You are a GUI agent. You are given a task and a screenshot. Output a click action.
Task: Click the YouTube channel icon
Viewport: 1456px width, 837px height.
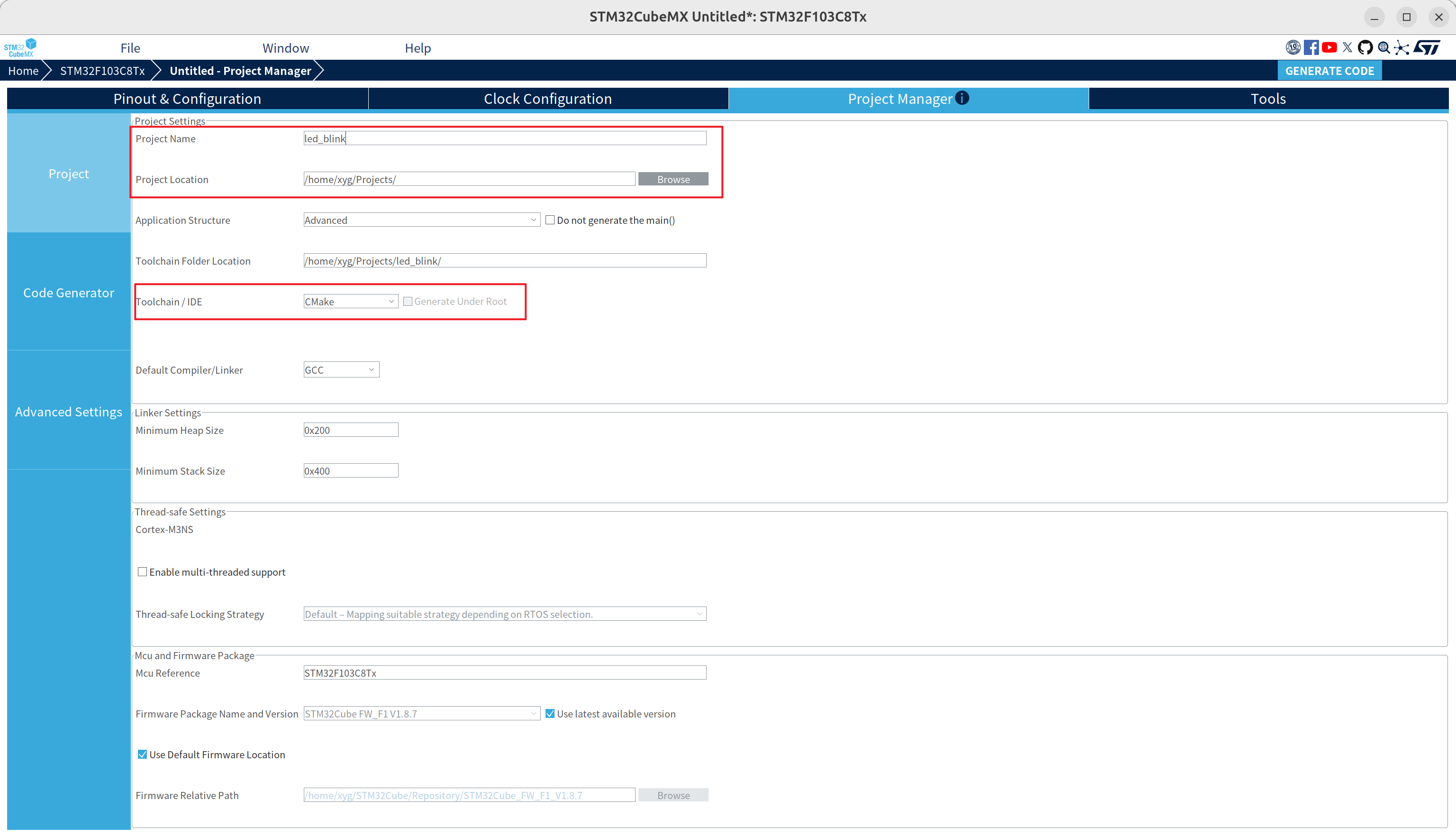tap(1329, 48)
